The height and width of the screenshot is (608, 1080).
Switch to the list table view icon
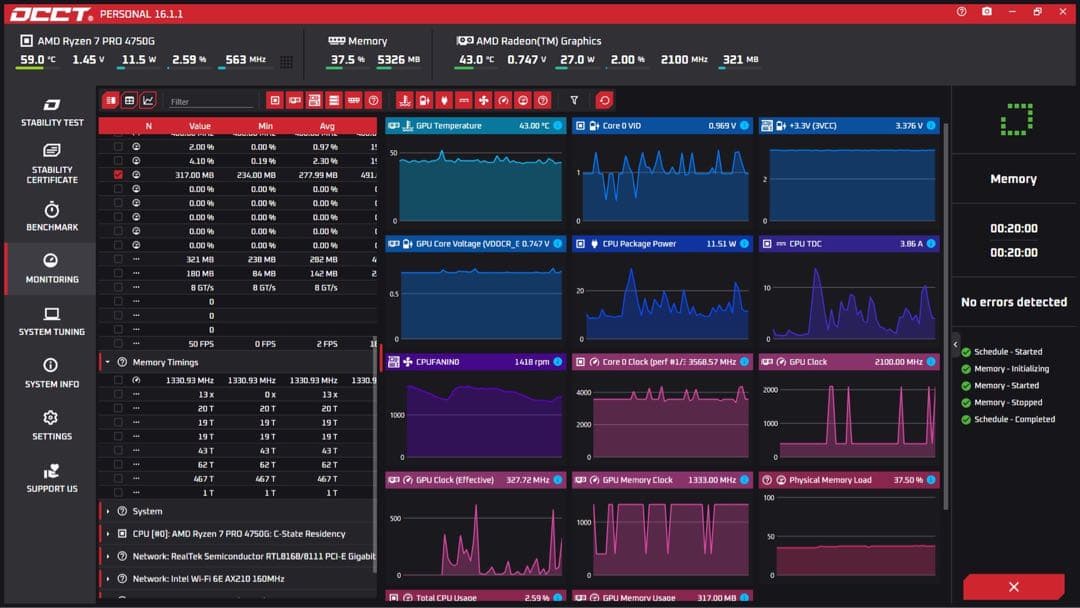110,101
